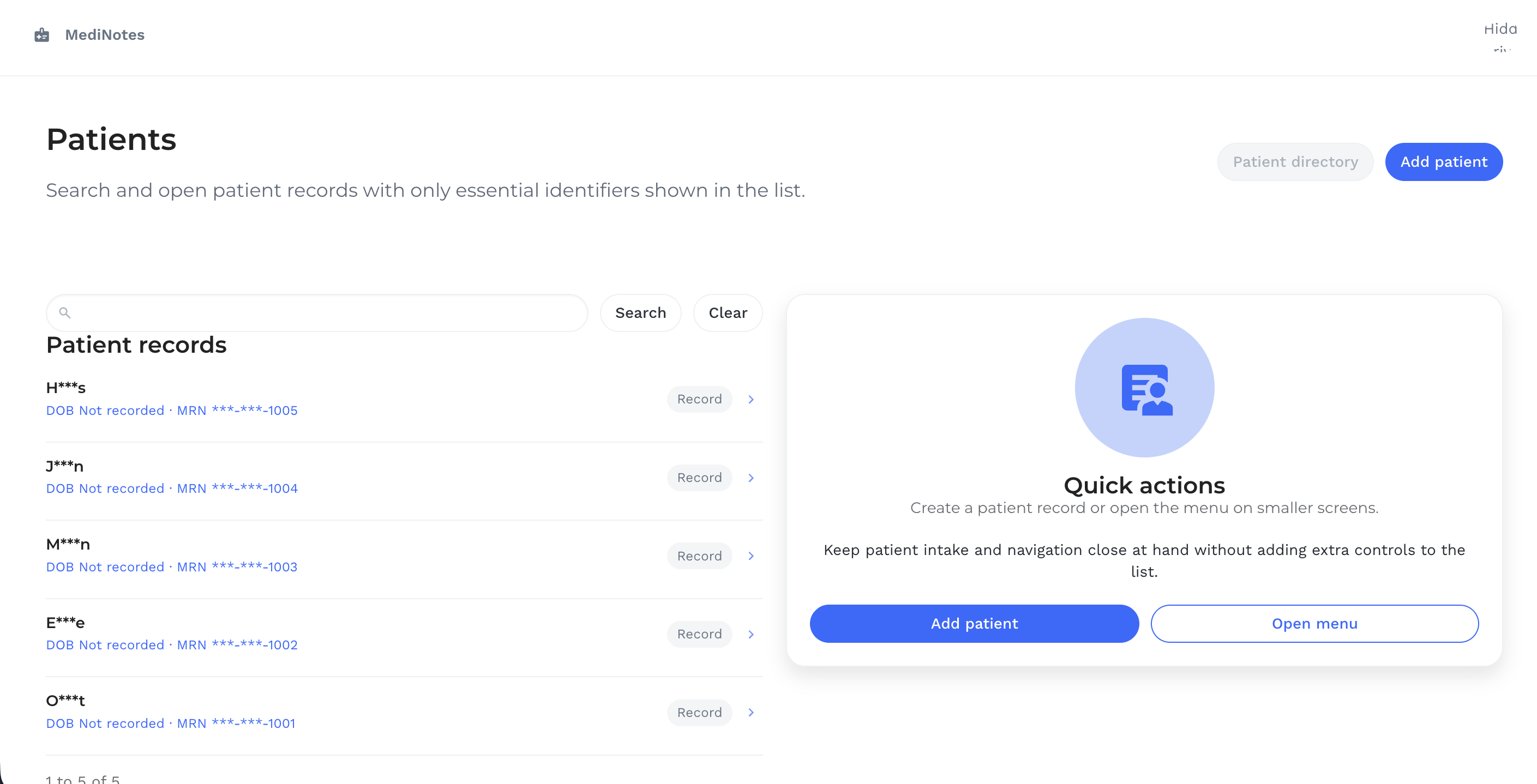Click the patient record illustration in Quick actions

pos(1144,388)
